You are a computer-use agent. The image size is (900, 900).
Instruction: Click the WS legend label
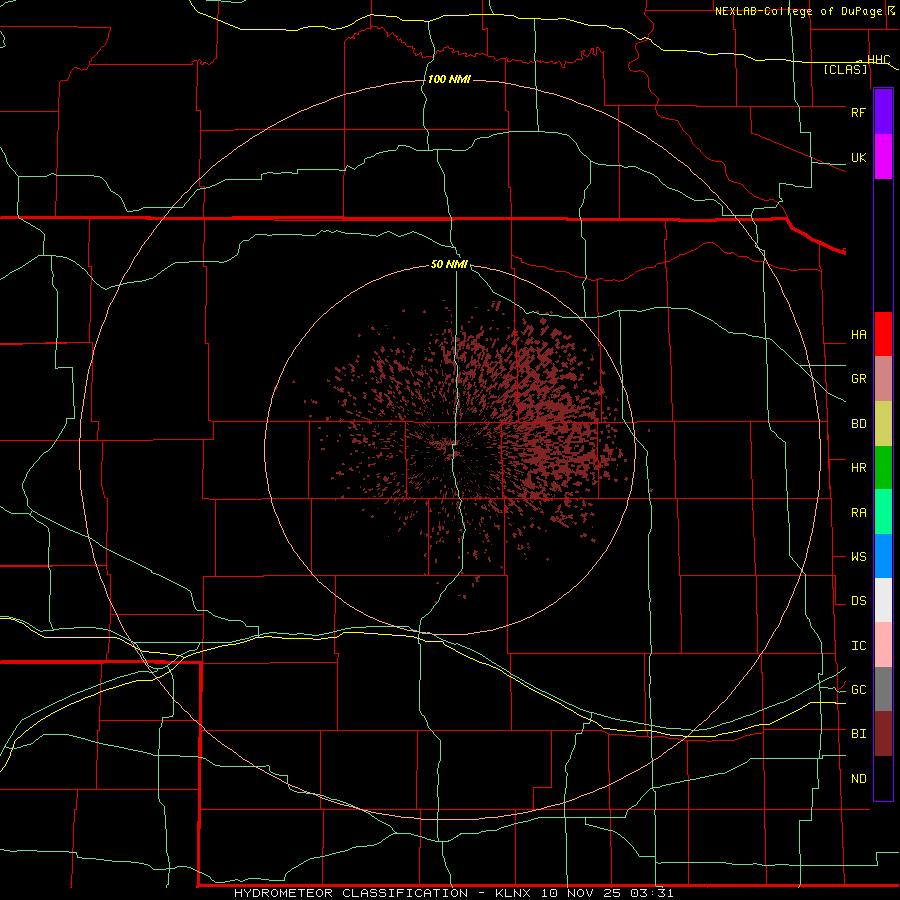pos(858,557)
